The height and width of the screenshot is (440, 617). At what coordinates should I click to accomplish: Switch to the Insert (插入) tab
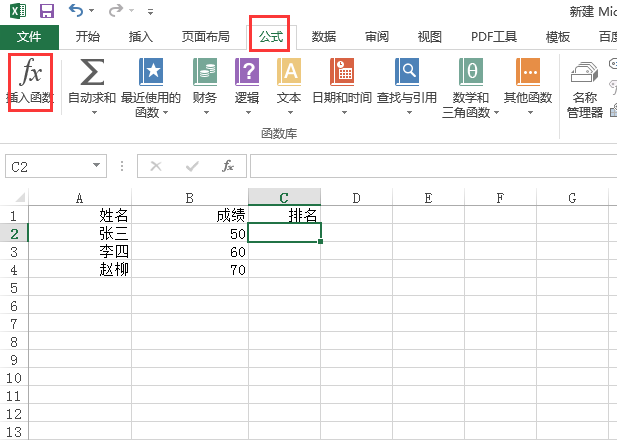pos(140,37)
